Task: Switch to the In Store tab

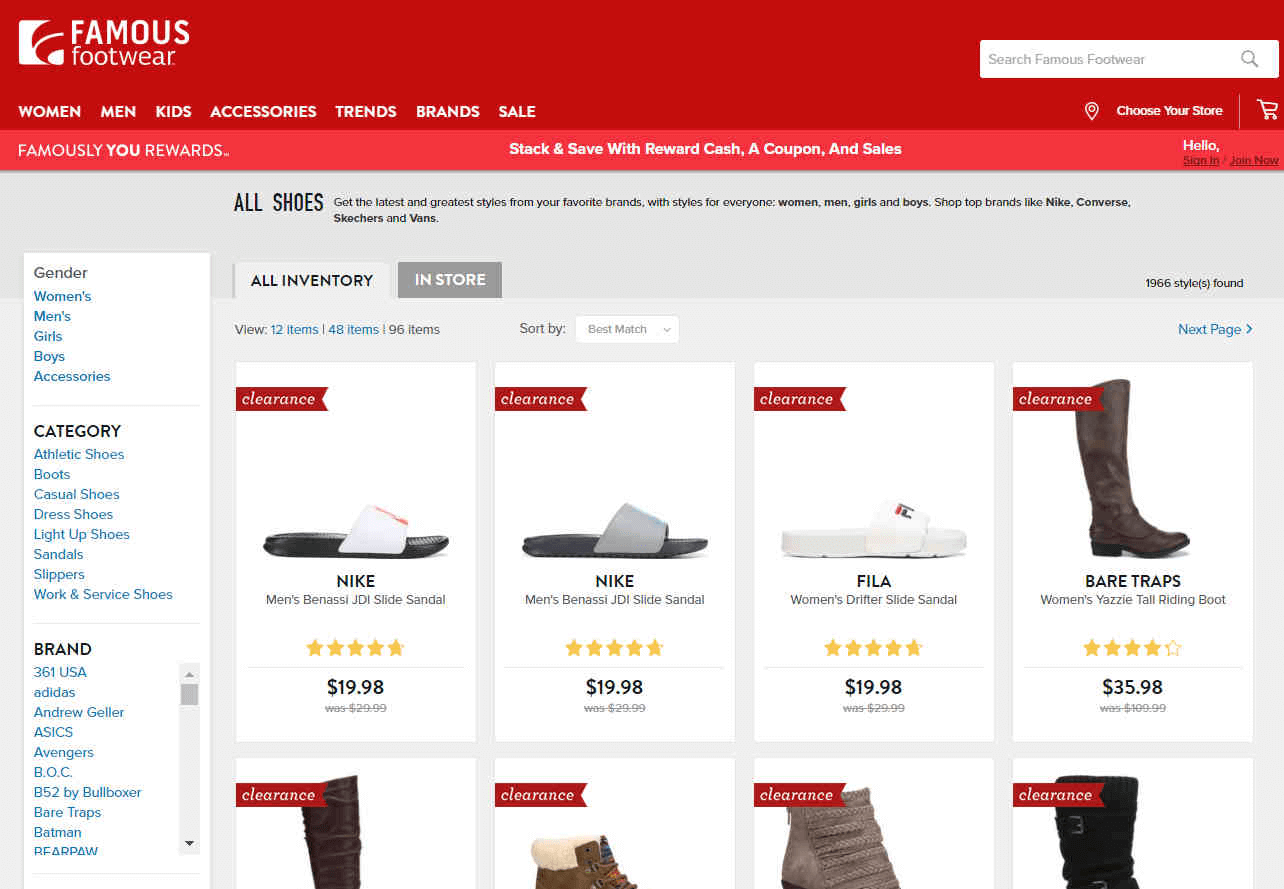Action: [x=450, y=280]
